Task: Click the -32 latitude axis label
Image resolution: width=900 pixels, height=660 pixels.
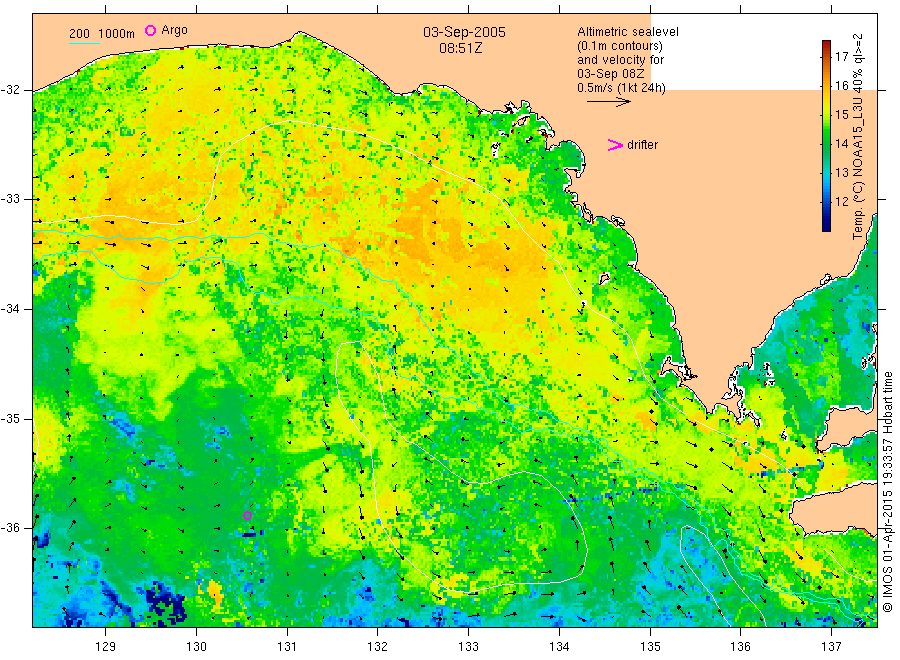Action: click(11, 90)
